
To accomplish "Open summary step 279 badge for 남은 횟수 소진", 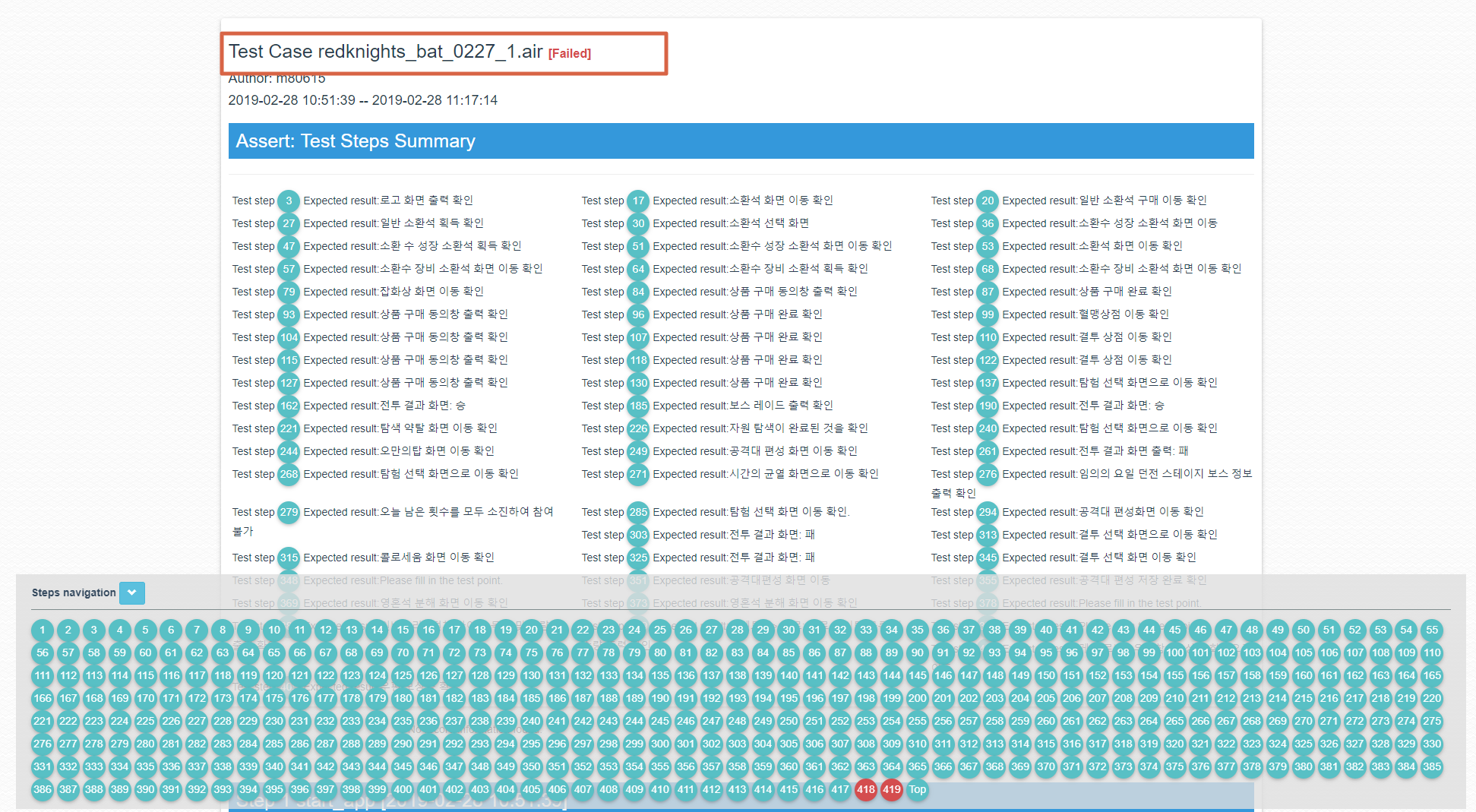I will tap(289, 512).
